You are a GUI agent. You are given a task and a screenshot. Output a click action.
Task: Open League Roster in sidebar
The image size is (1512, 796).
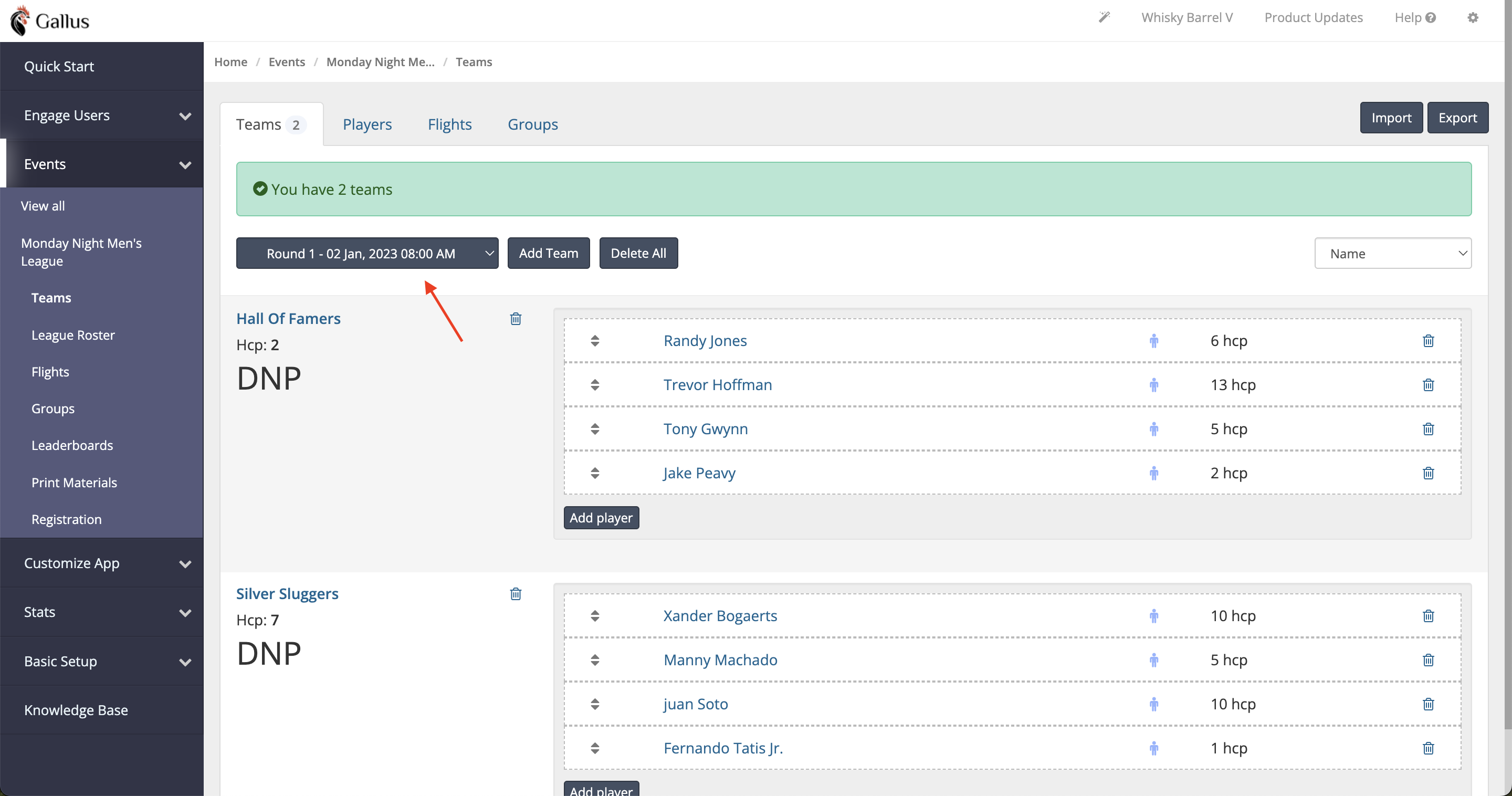pos(73,334)
